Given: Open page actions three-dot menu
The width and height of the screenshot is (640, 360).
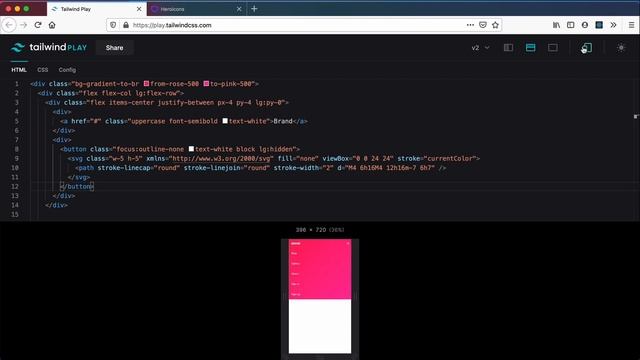Looking at the screenshot, I should 470,25.
